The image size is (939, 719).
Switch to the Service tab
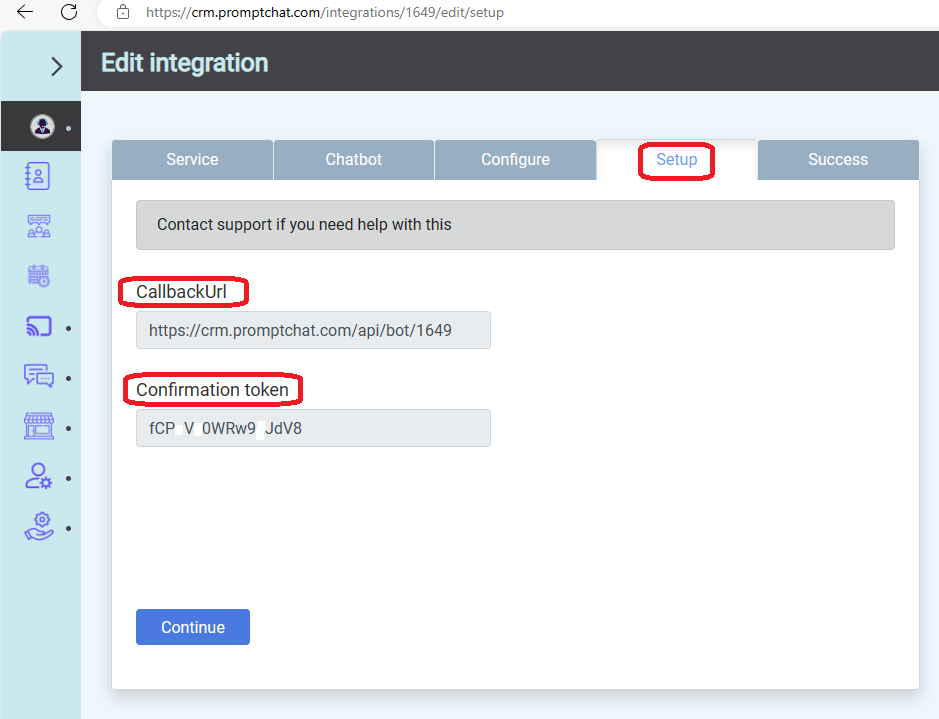192,160
